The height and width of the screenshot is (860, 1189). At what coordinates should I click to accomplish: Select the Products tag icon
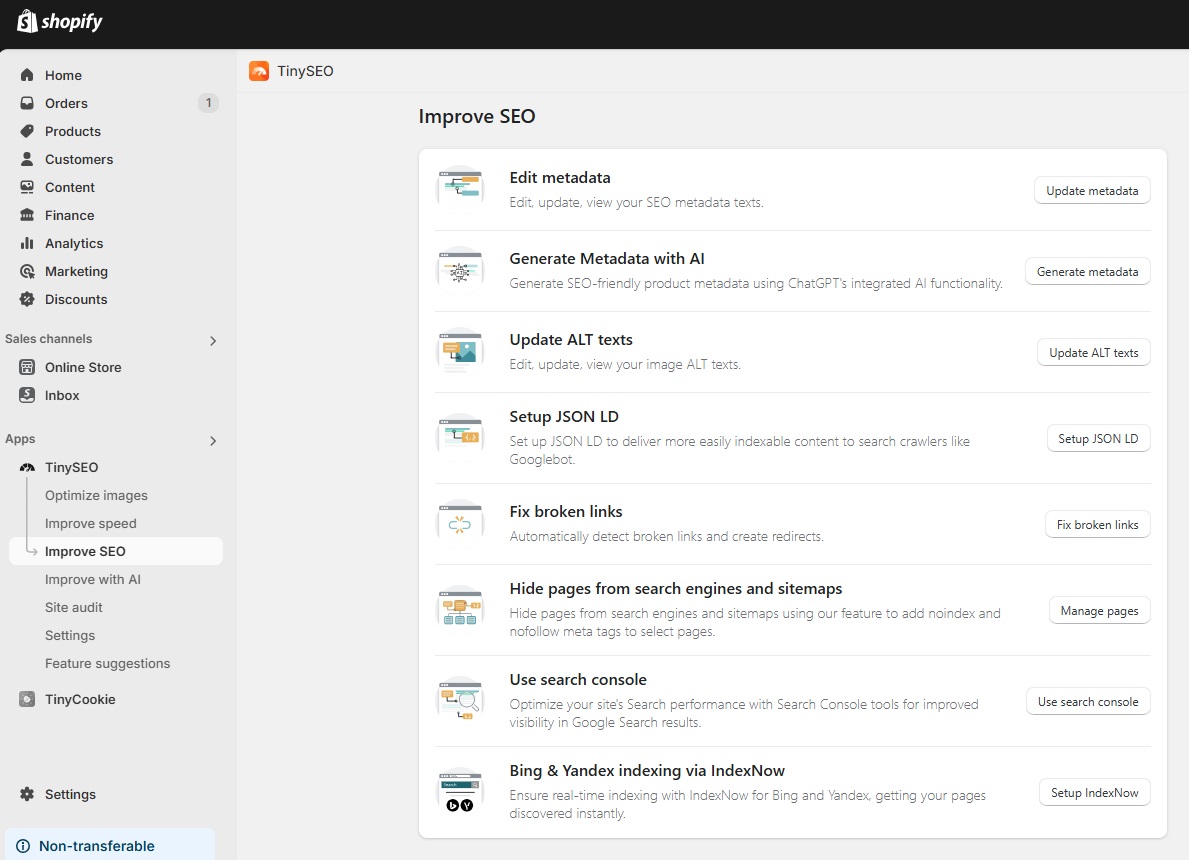click(x=27, y=131)
